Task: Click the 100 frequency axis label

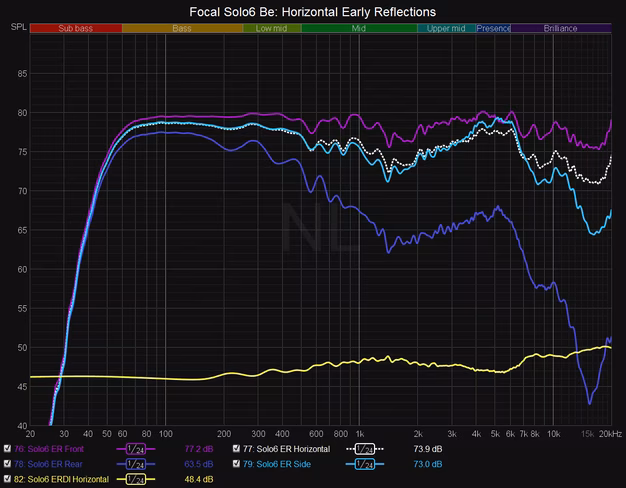Action: pyautogui.click(x=166, y=434)
